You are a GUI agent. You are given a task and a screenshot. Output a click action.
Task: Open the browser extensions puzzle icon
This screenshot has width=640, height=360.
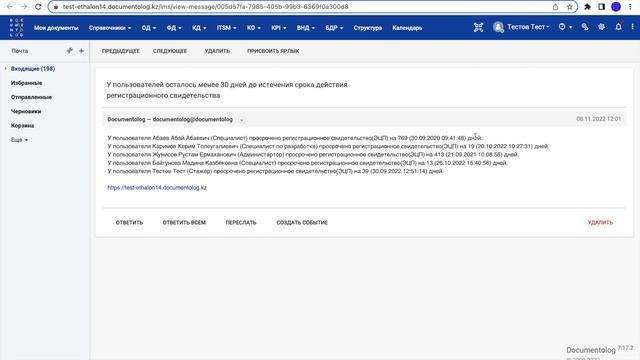click(587, 7)
